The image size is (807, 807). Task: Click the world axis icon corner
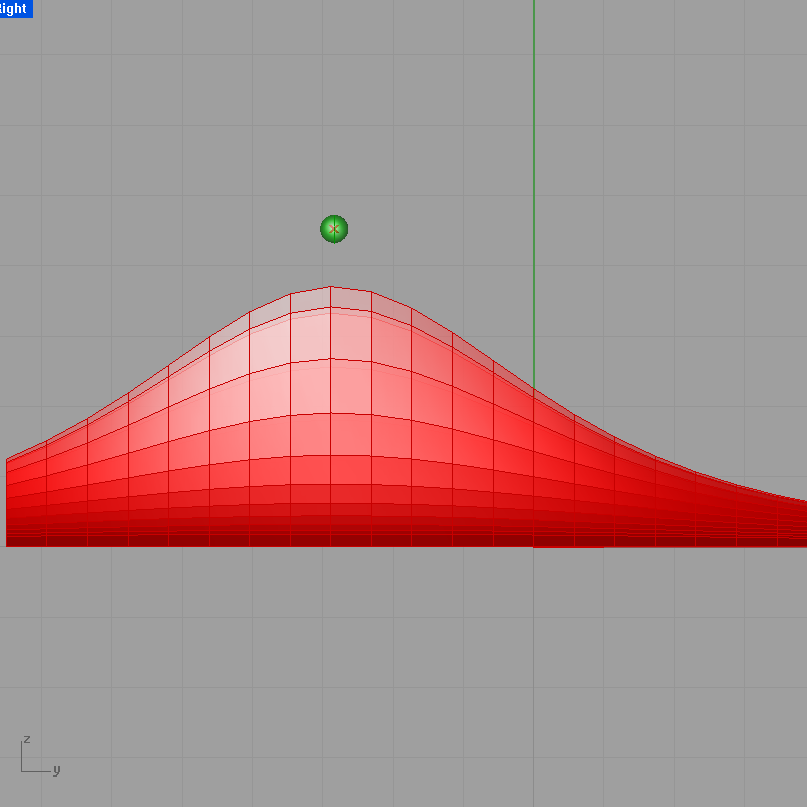[x=23, y=771]
